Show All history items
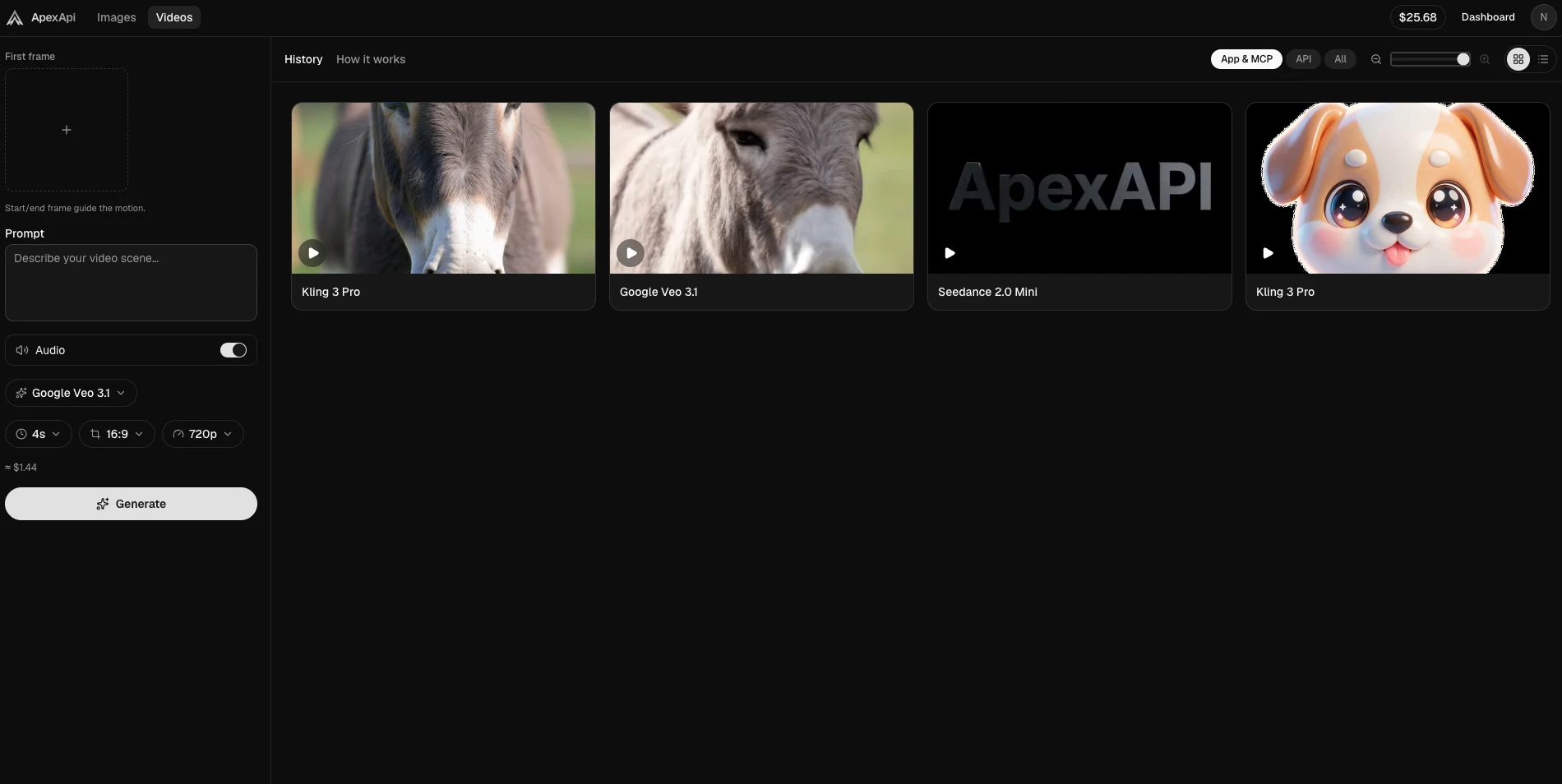 click(x=1340, y=59)
